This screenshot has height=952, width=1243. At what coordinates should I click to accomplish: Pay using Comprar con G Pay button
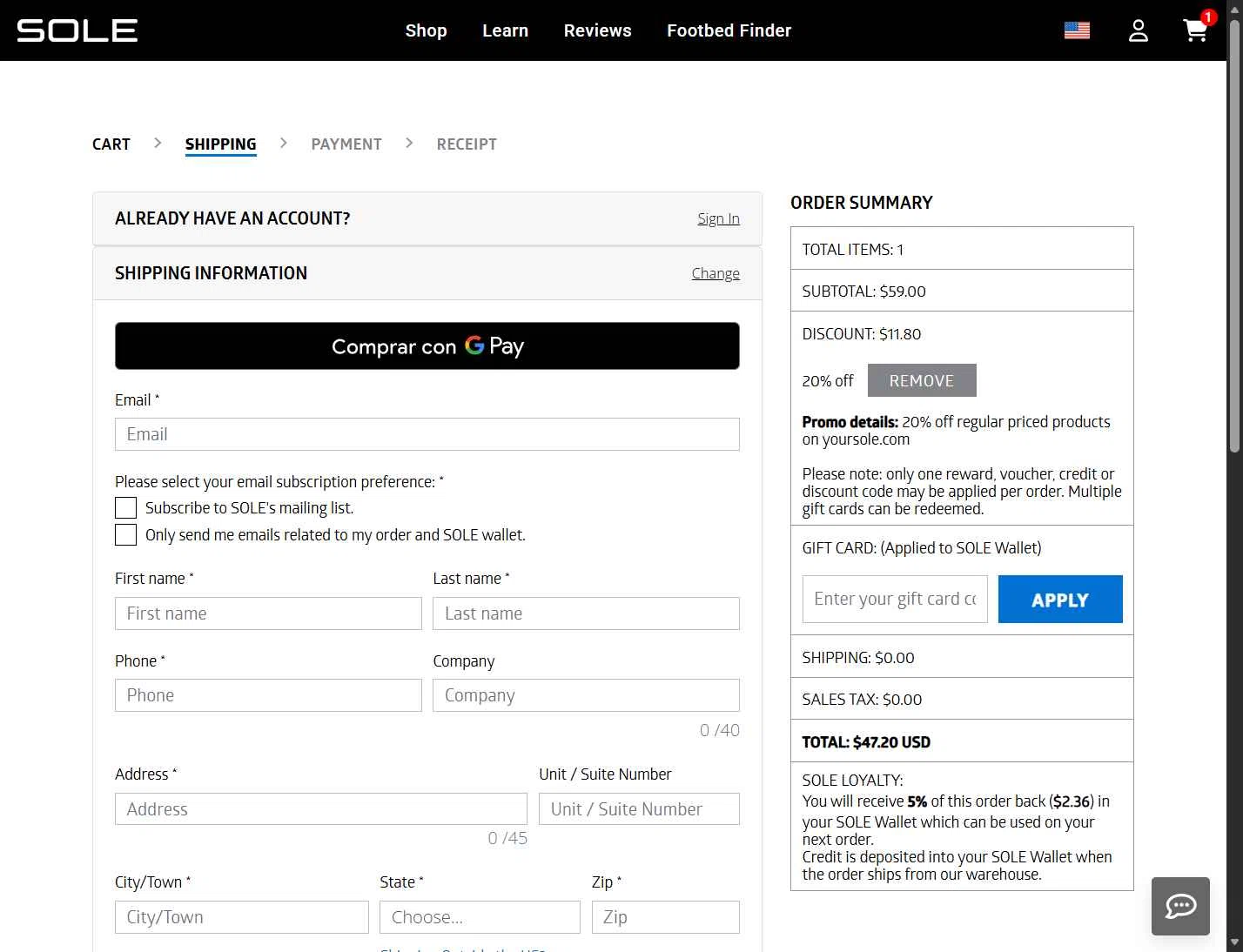[427, 345]
